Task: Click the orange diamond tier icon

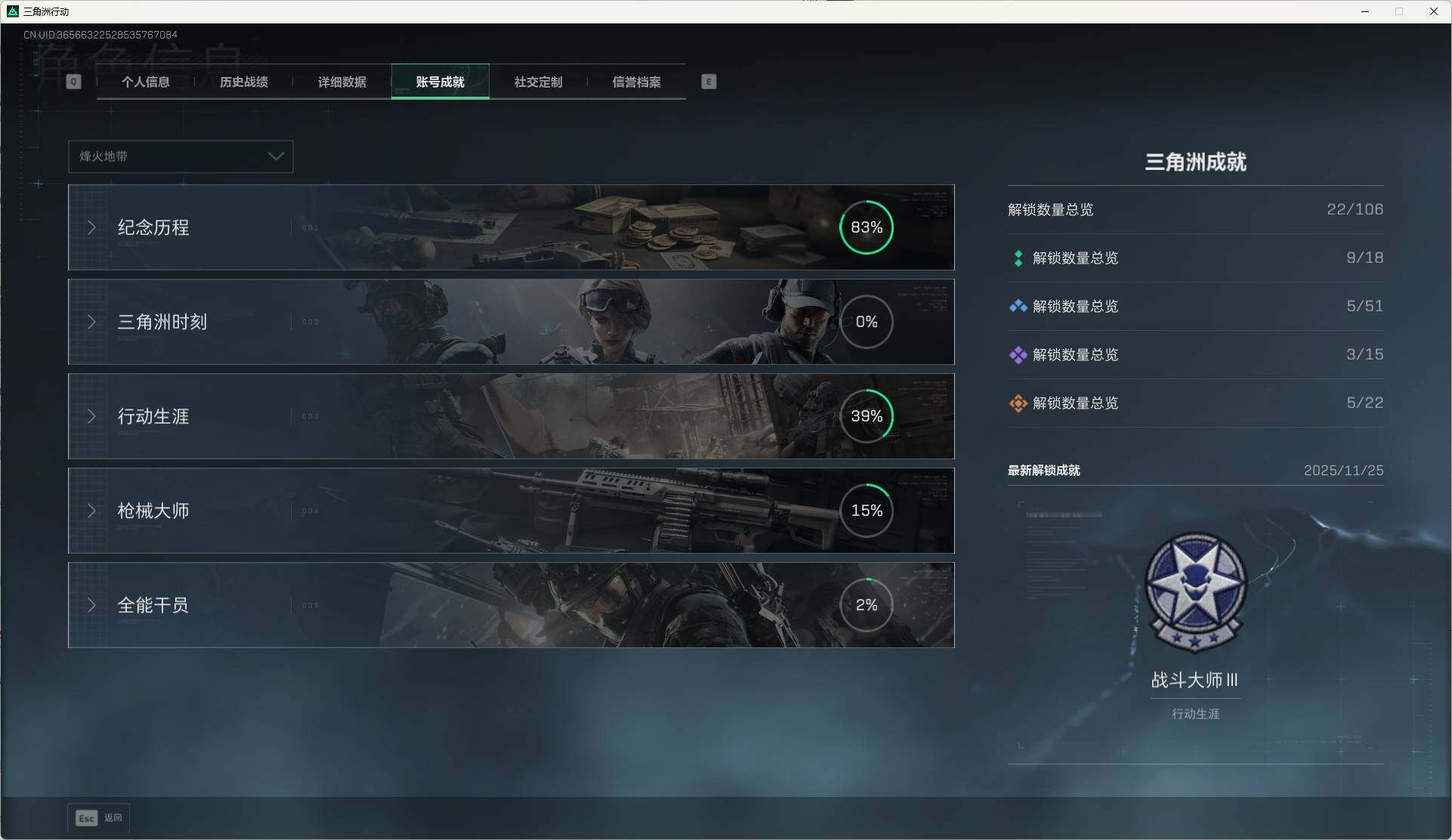Action: point(1018,403)
